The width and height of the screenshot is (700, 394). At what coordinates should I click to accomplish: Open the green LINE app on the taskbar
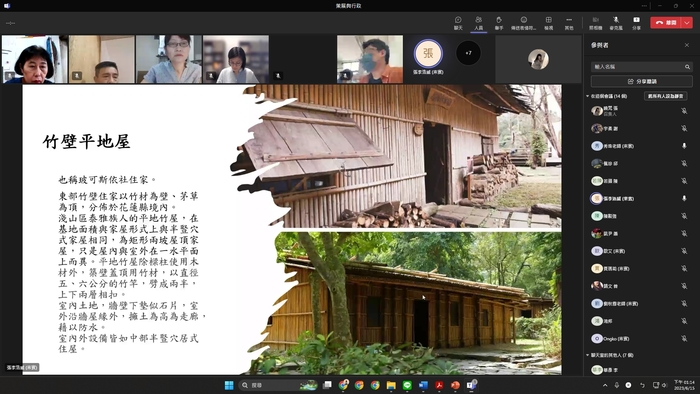coord(407,385)
